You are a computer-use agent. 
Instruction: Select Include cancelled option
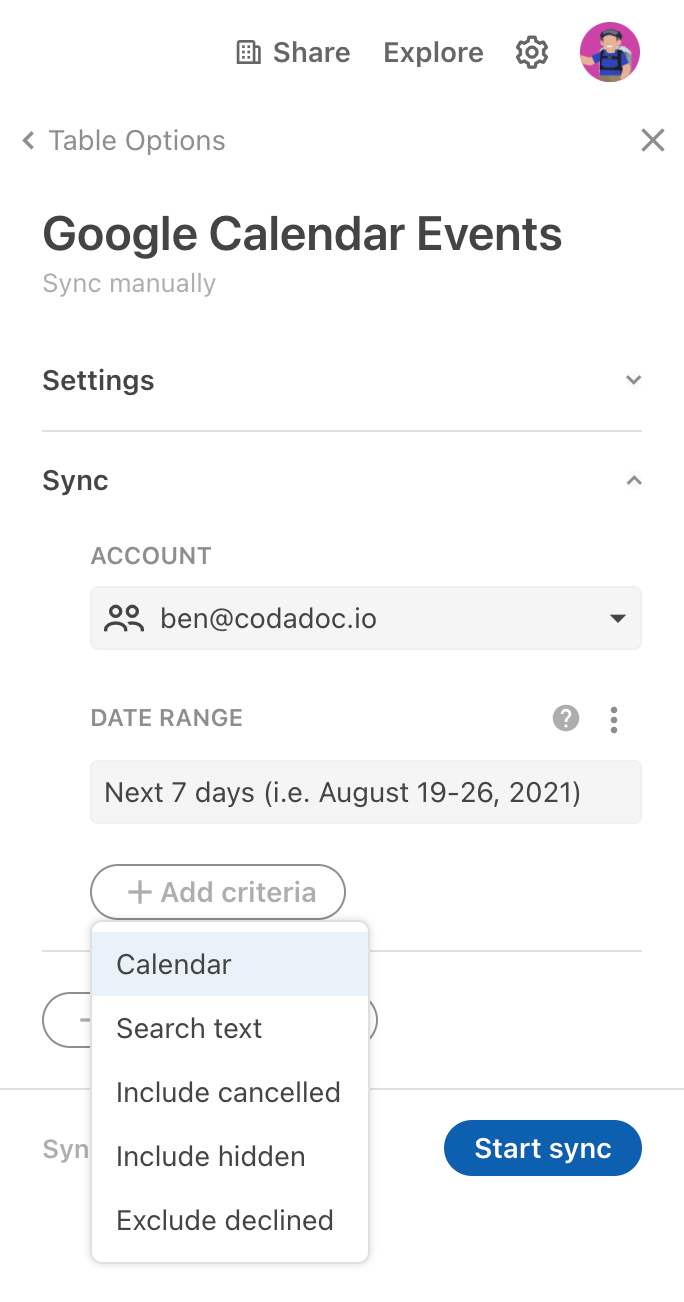point(230,1092)
